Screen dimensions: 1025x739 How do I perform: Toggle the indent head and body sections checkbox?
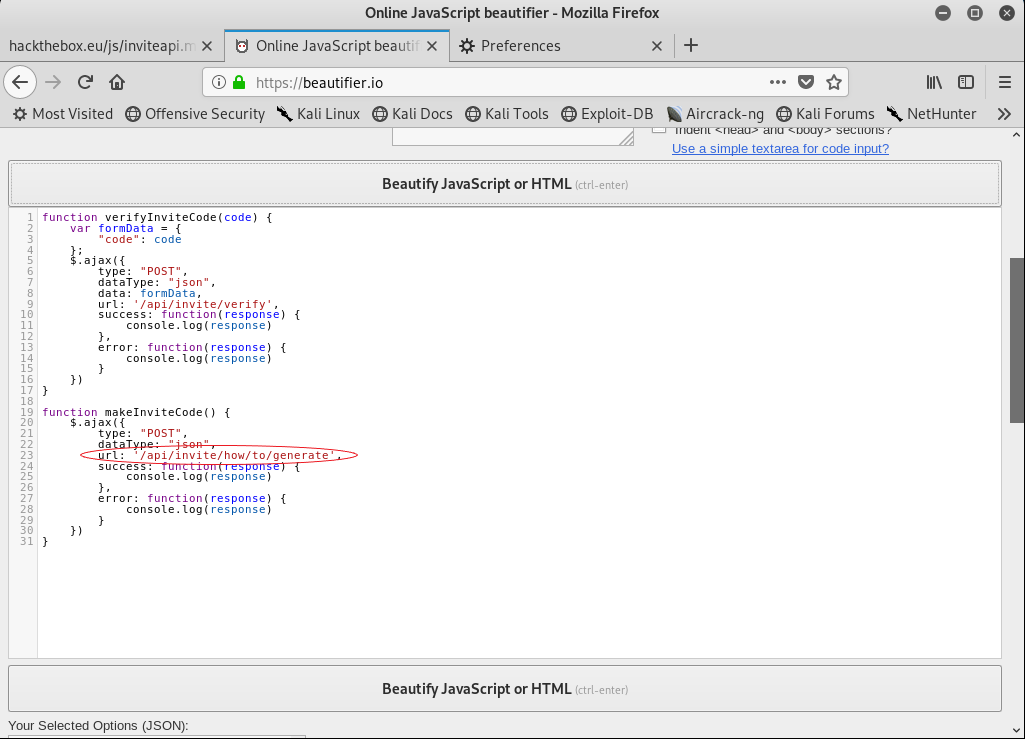tap(659, 130)
